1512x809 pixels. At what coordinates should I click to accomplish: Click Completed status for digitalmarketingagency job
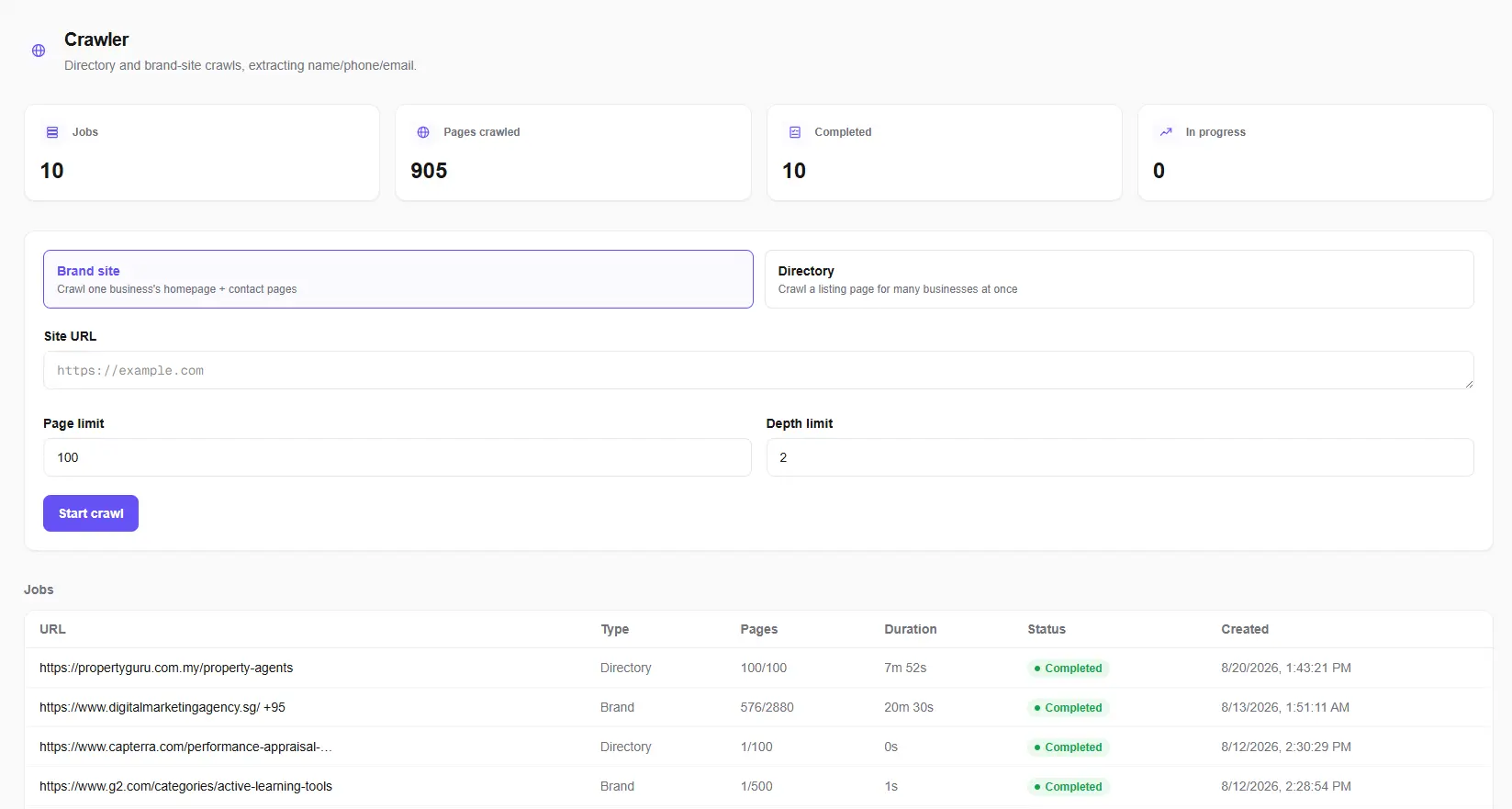coord(1068,708)
